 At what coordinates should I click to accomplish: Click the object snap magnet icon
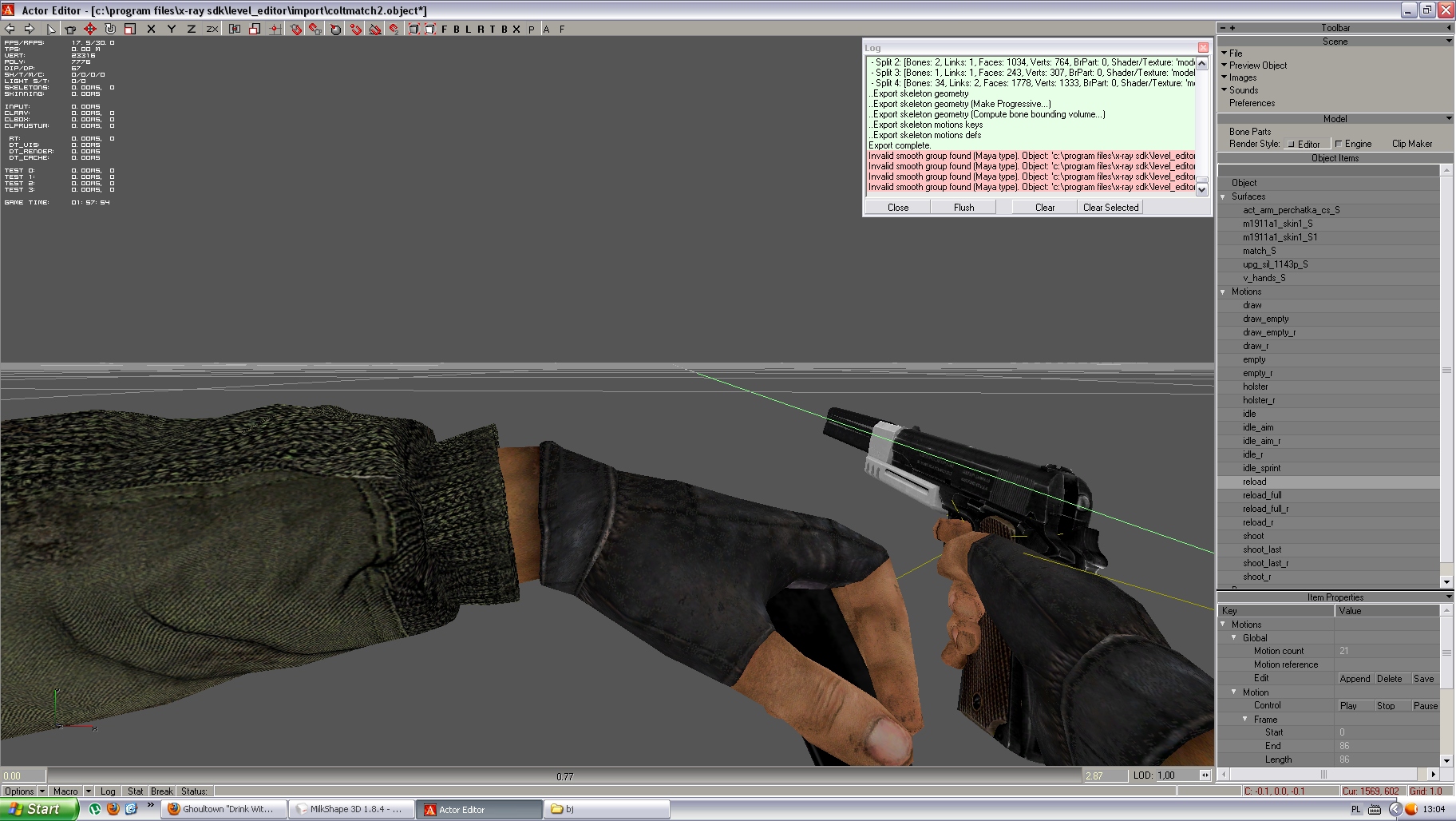296,29
